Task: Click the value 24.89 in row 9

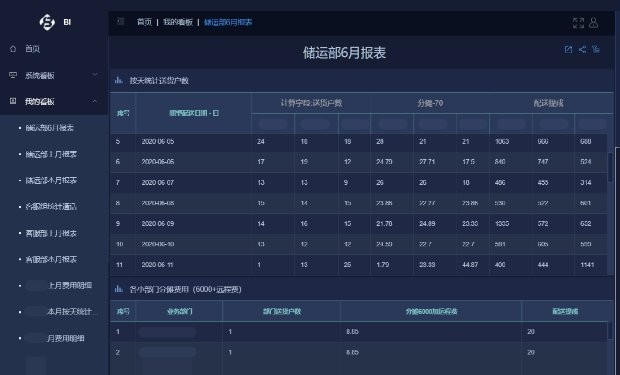Action: coord(427,223)
